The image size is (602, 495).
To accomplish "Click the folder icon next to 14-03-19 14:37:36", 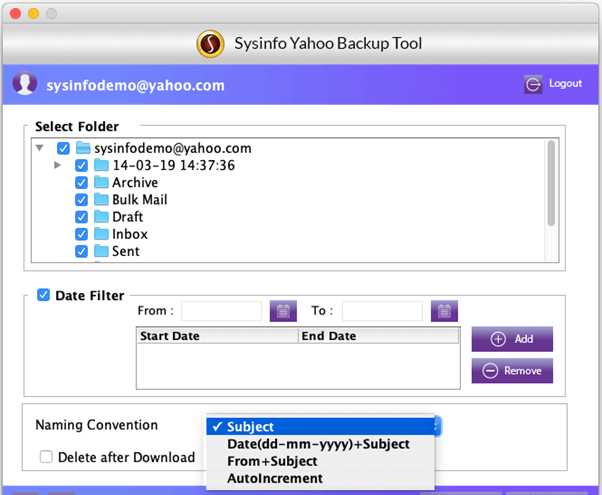I will pyautogui.click(x=101, y=165).
